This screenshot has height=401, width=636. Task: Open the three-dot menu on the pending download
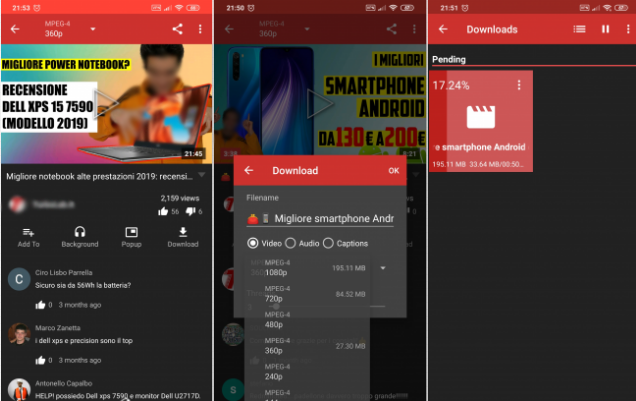coord(518,86)
